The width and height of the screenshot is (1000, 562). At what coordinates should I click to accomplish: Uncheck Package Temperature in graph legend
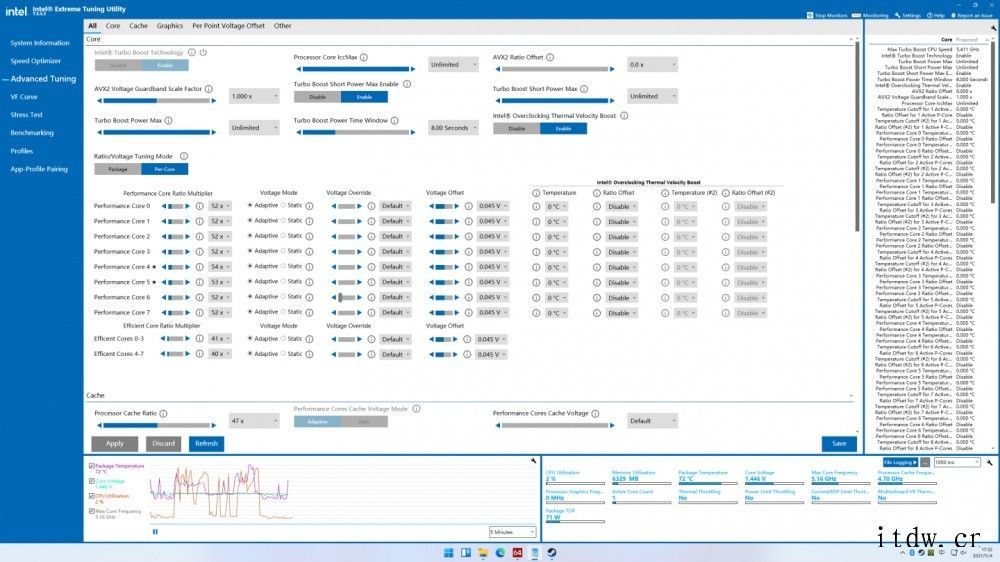coord(92,466)
